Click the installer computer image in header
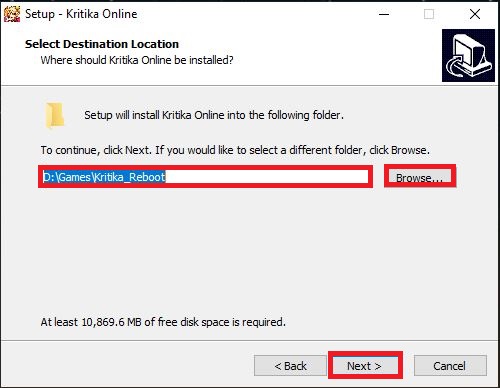This screenshot has width=500, height=388. [468, 55]
